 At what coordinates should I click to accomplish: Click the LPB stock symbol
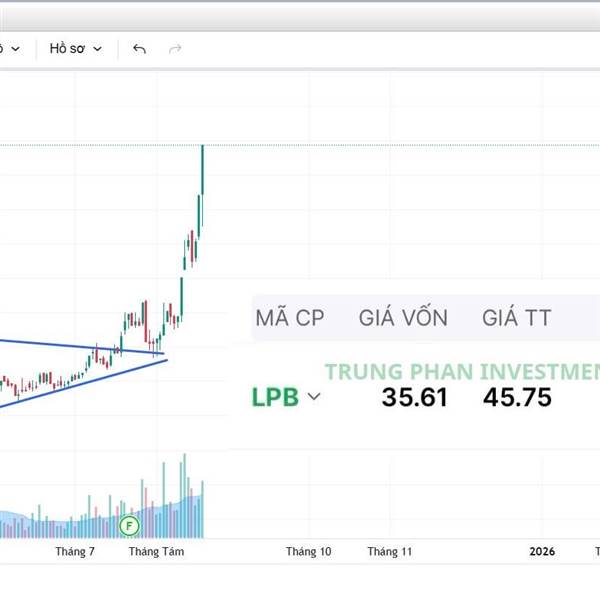point(275,397)
